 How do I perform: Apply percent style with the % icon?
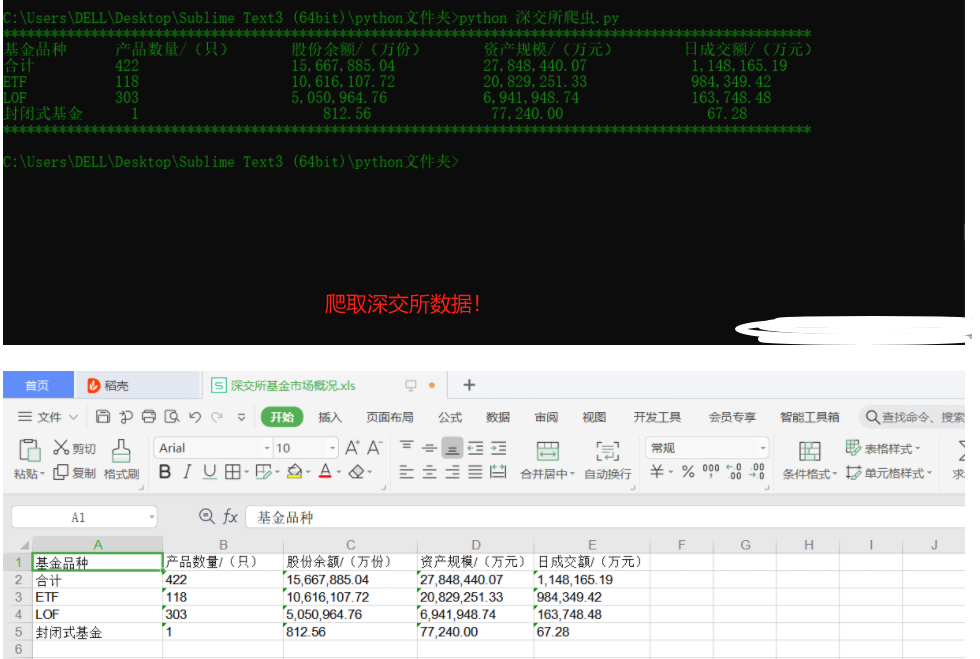(x=688, y=471)
